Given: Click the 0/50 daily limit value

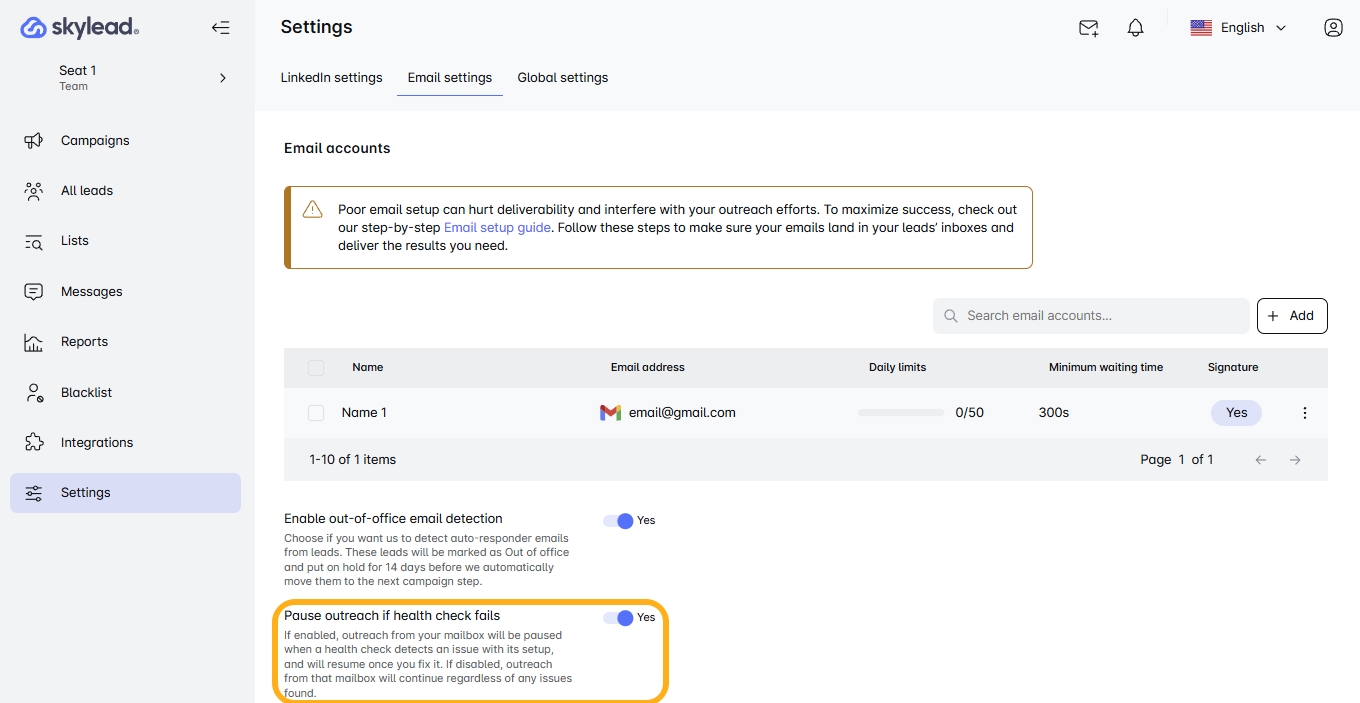Looking at the screenshot, I should pos(970,413).
